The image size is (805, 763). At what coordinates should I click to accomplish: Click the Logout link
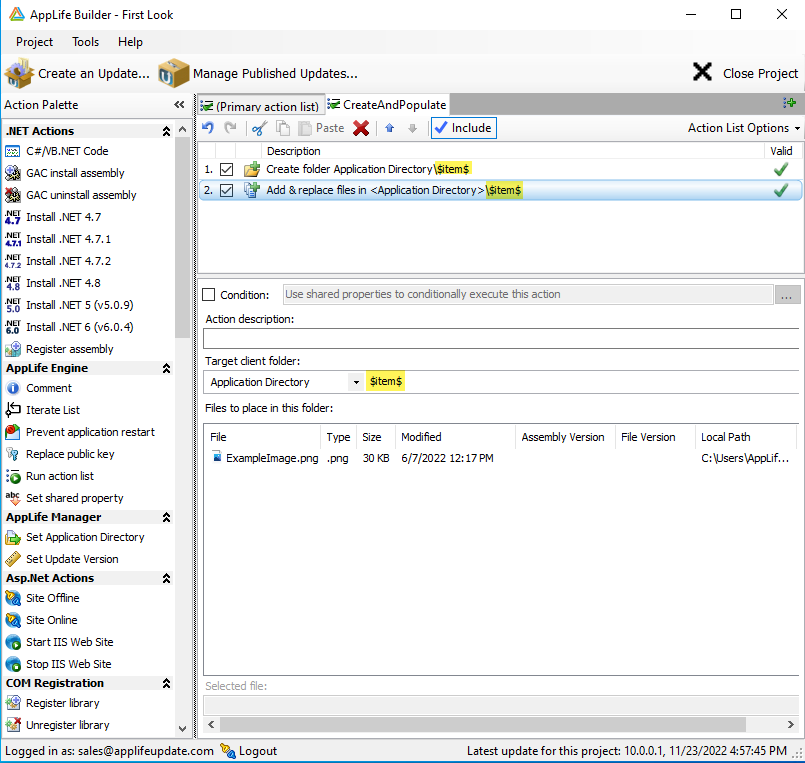[x=249, y=751]
